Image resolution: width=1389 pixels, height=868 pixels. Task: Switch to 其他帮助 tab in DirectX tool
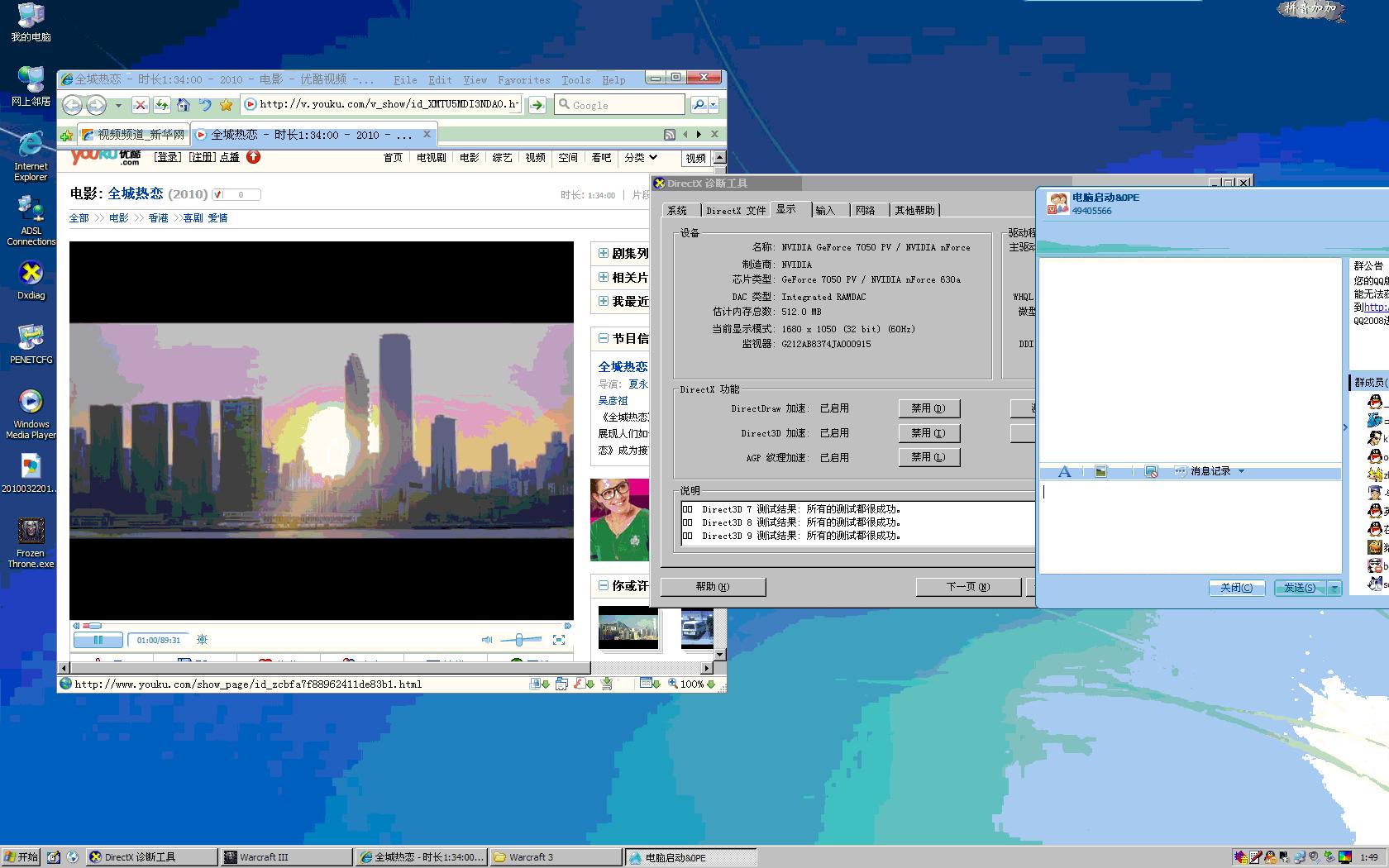(x=914, y=210)
